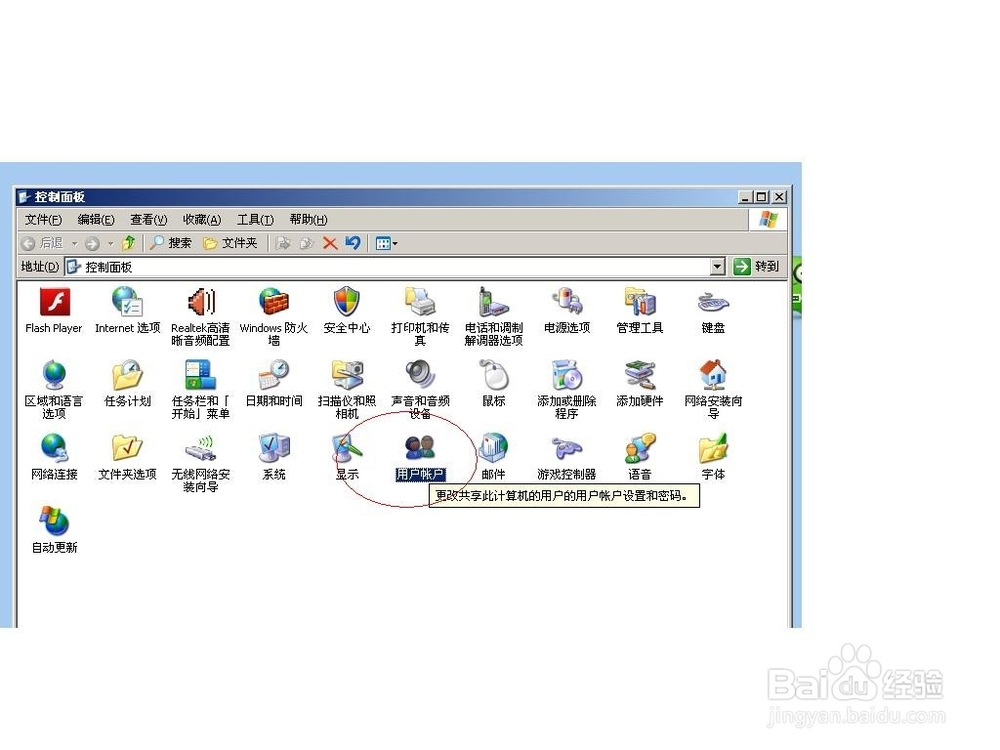Click the 转到 go button

[757, 267]
